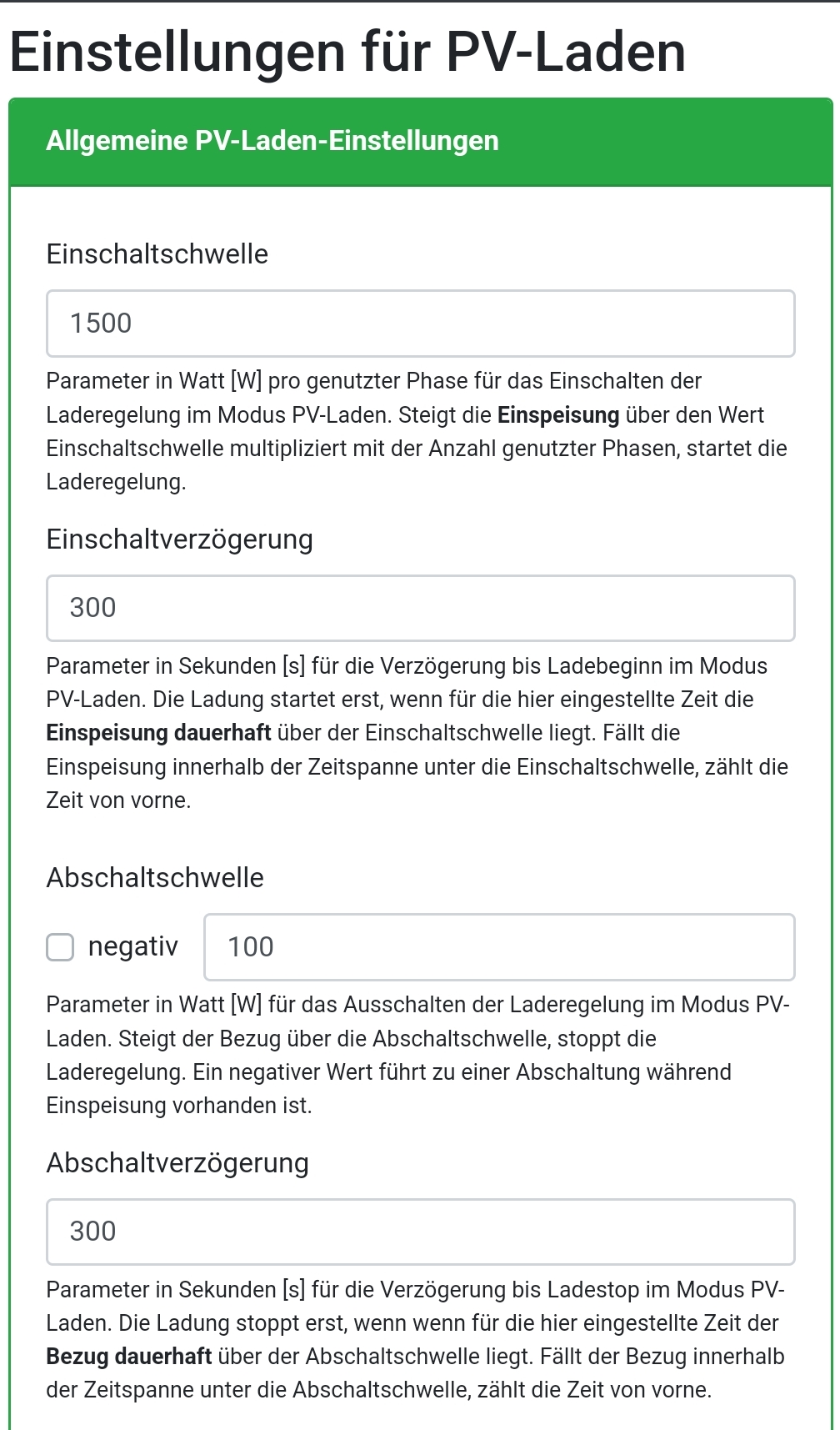This screenshot has width=840, height=1430.
Task: Click the bold Bezug dauerhaft text
Action: pyautogui.click(x=128, y=1357)
